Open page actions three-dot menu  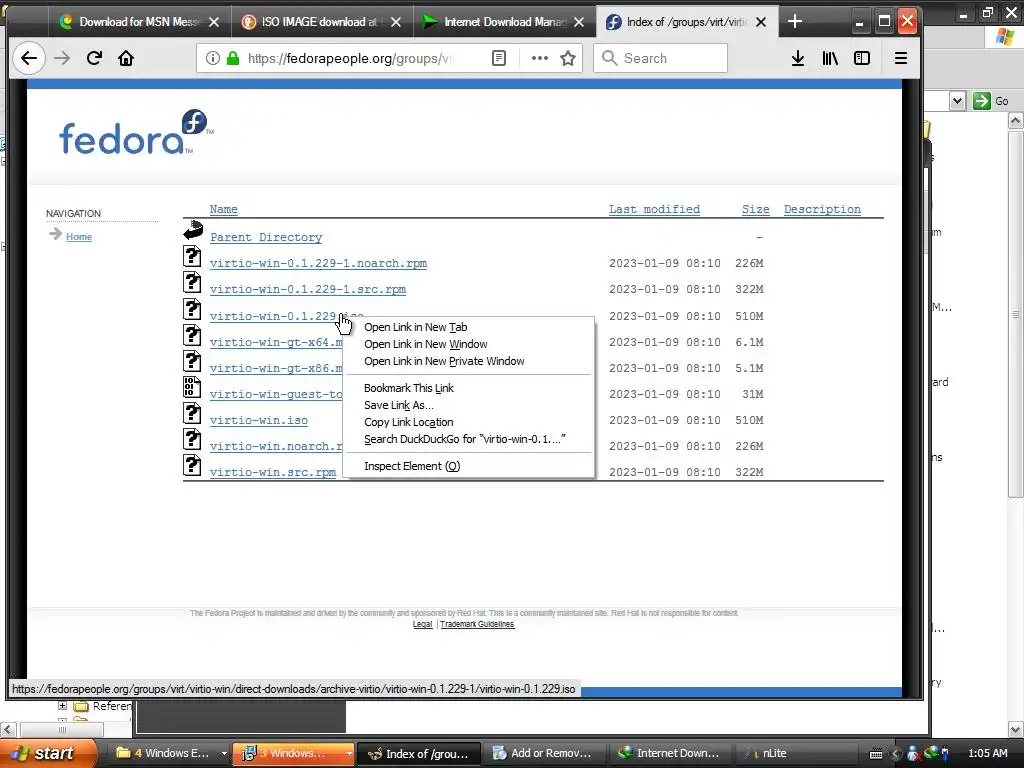(x=539, y=58)
